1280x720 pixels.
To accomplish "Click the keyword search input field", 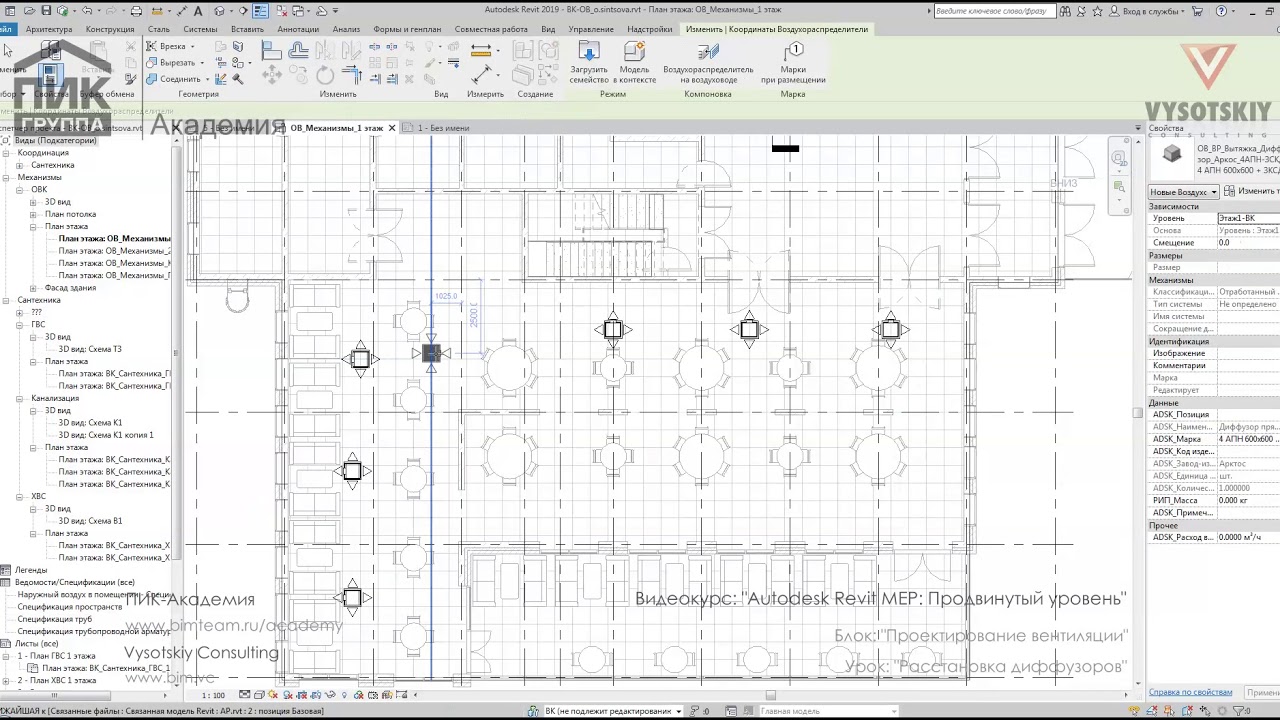I will click(x=994, y=11).
